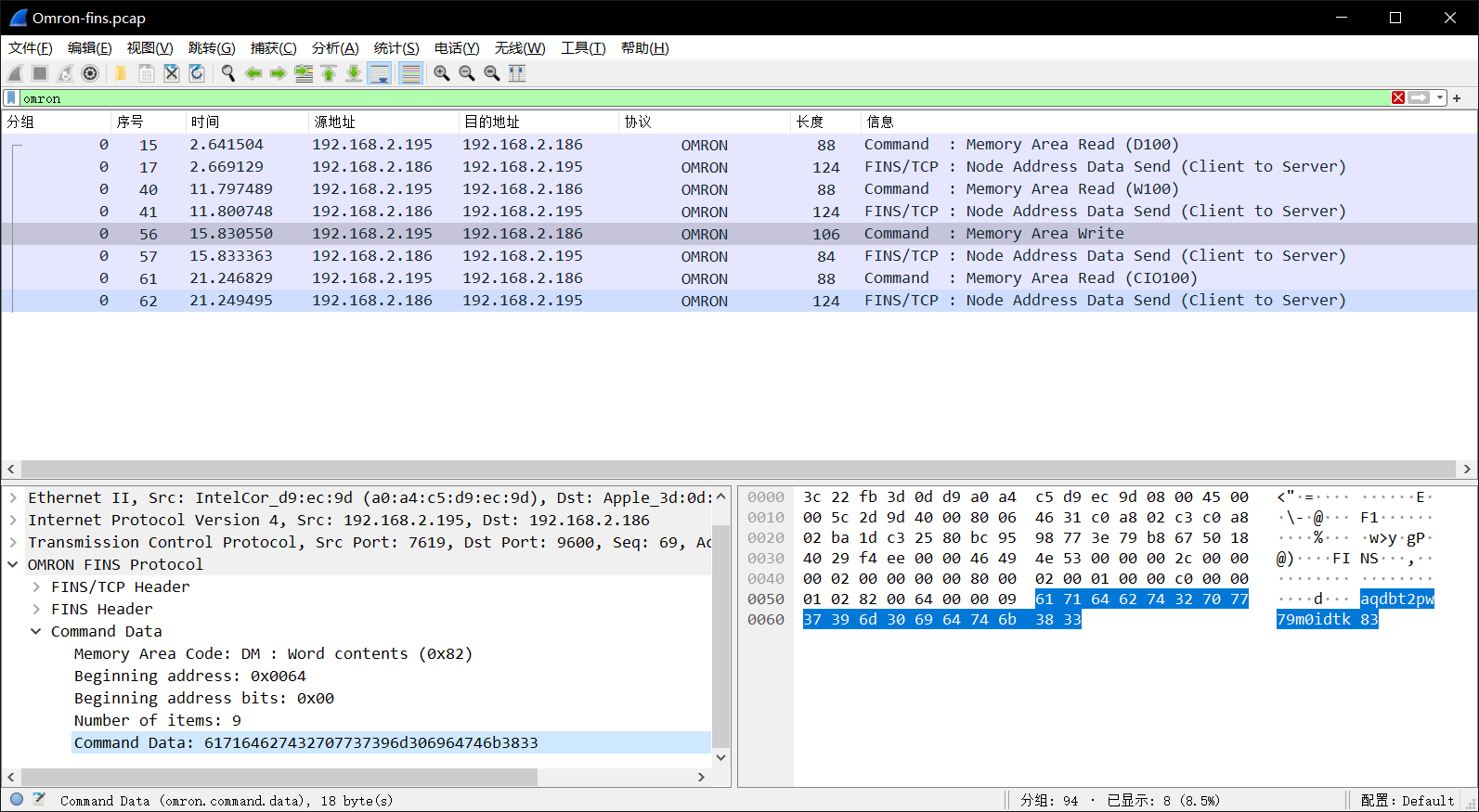This screenshot has height=812, width=1479.
Task: Select packet 62 Node Address Data Send
Action: [x=739, y=301]
